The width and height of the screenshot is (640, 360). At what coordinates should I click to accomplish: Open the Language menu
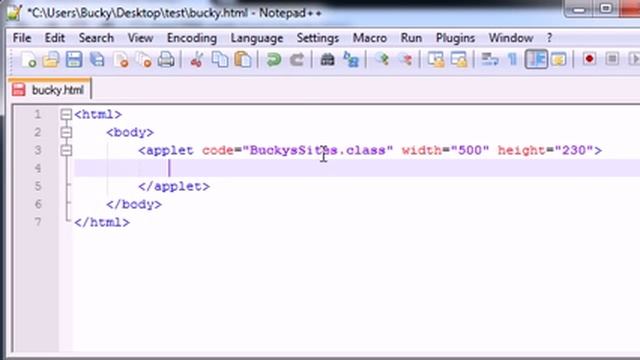click(257, 38)
